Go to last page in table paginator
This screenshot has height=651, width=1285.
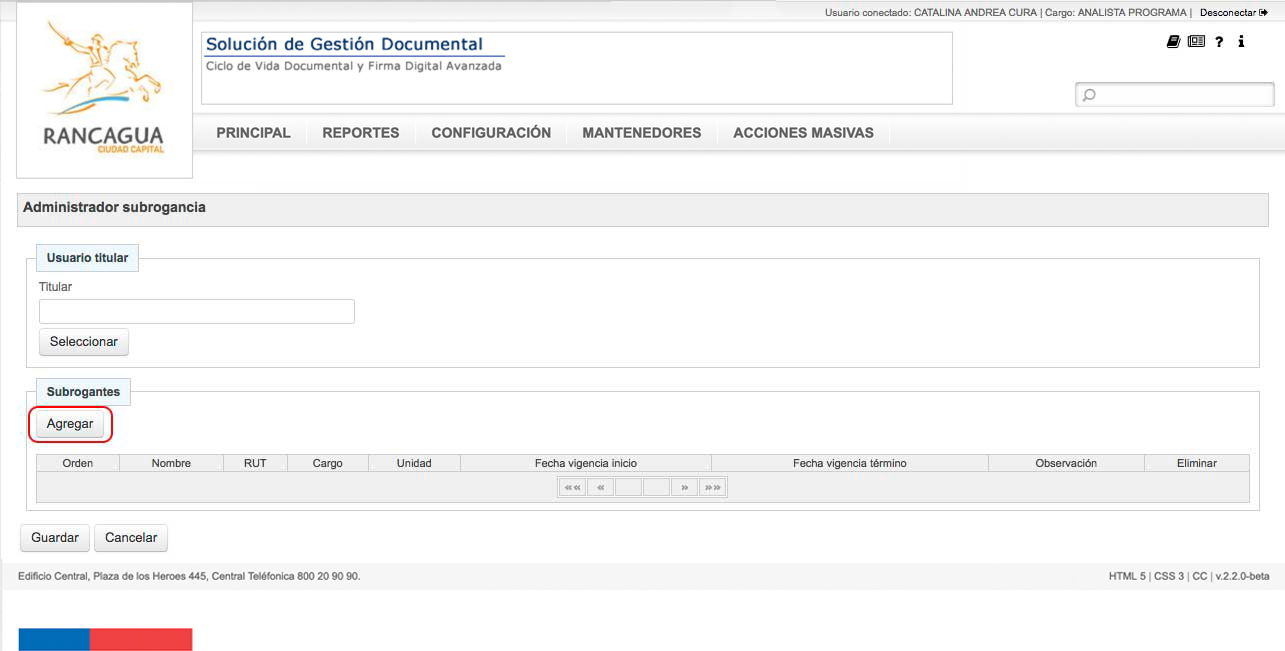713,488
